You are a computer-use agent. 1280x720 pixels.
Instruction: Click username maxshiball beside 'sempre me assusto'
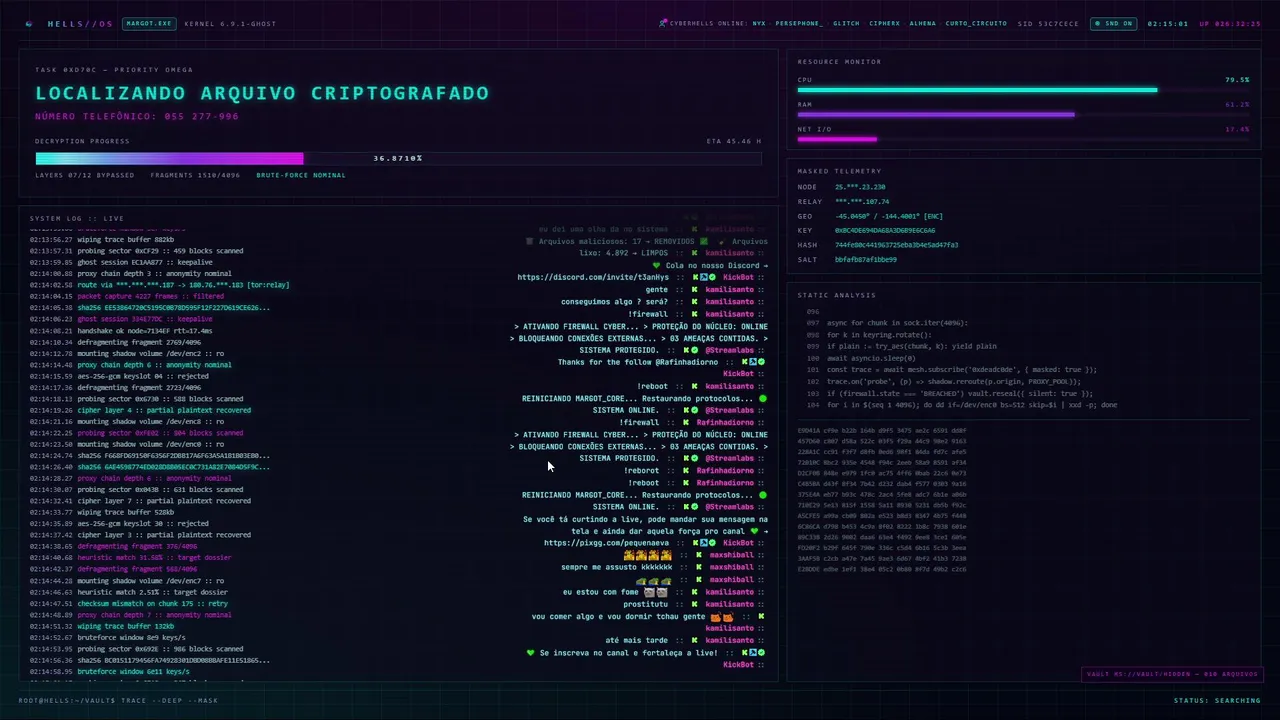[732, 567]
